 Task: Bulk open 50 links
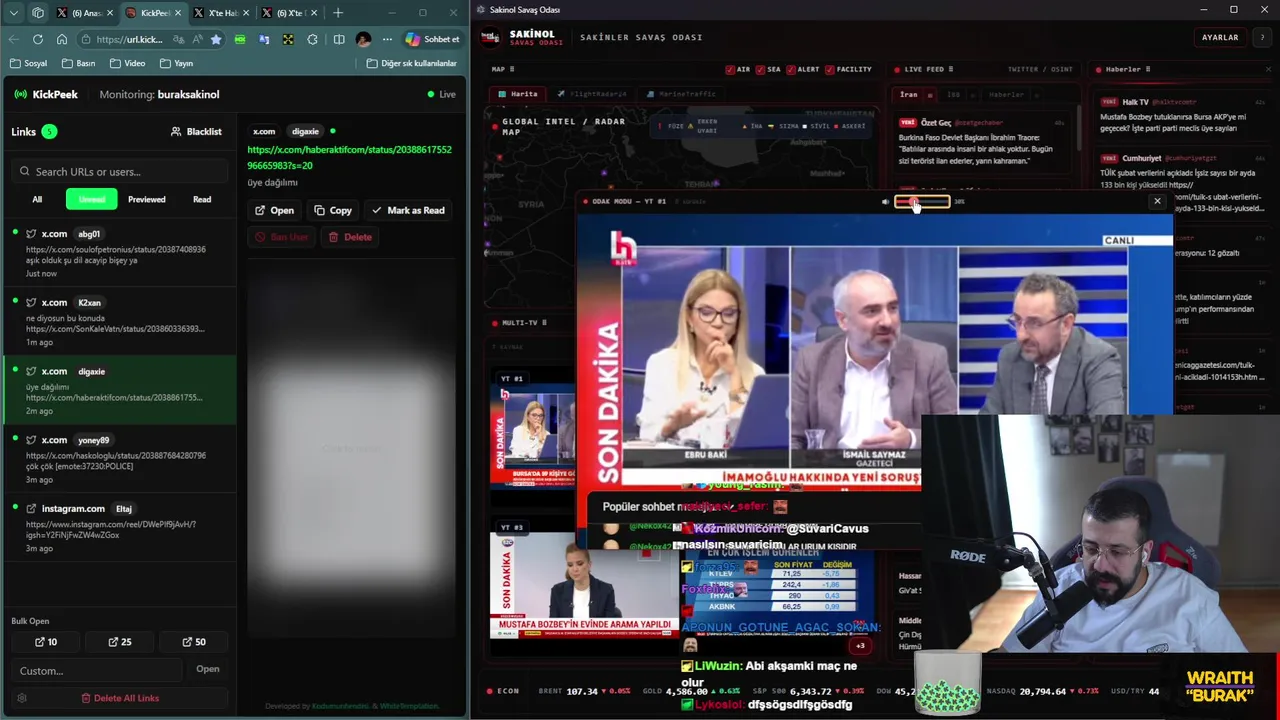[x=194, y=642]
